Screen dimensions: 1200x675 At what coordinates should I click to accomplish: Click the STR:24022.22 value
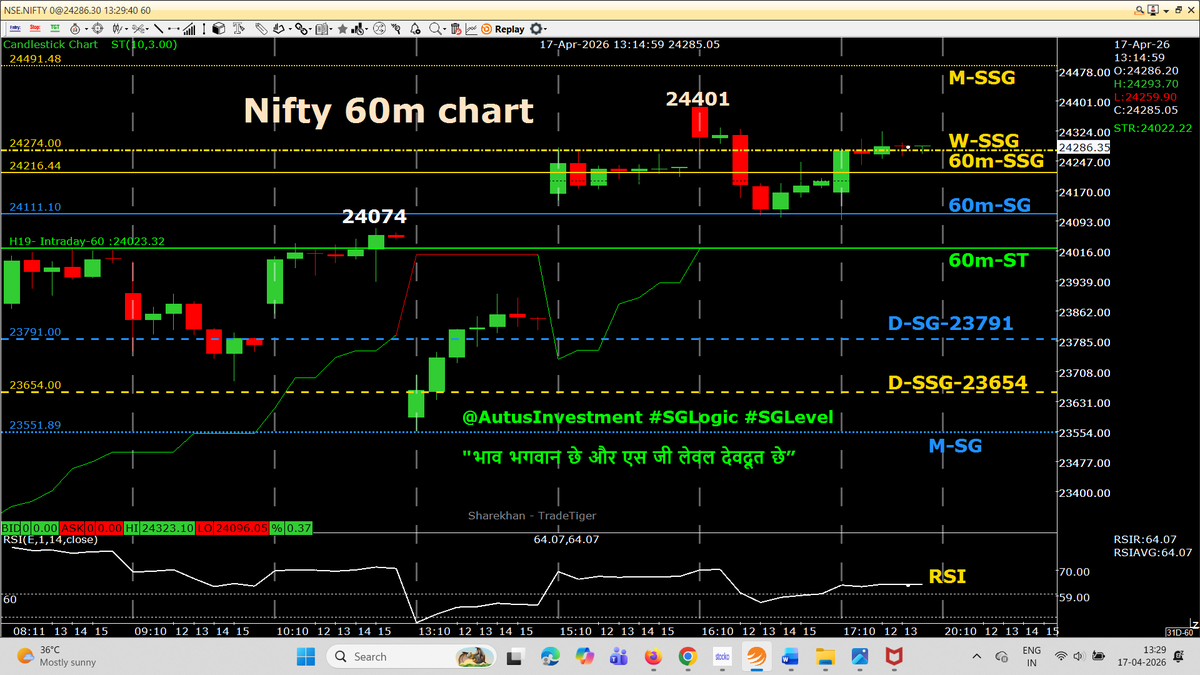pos(1153,128)
